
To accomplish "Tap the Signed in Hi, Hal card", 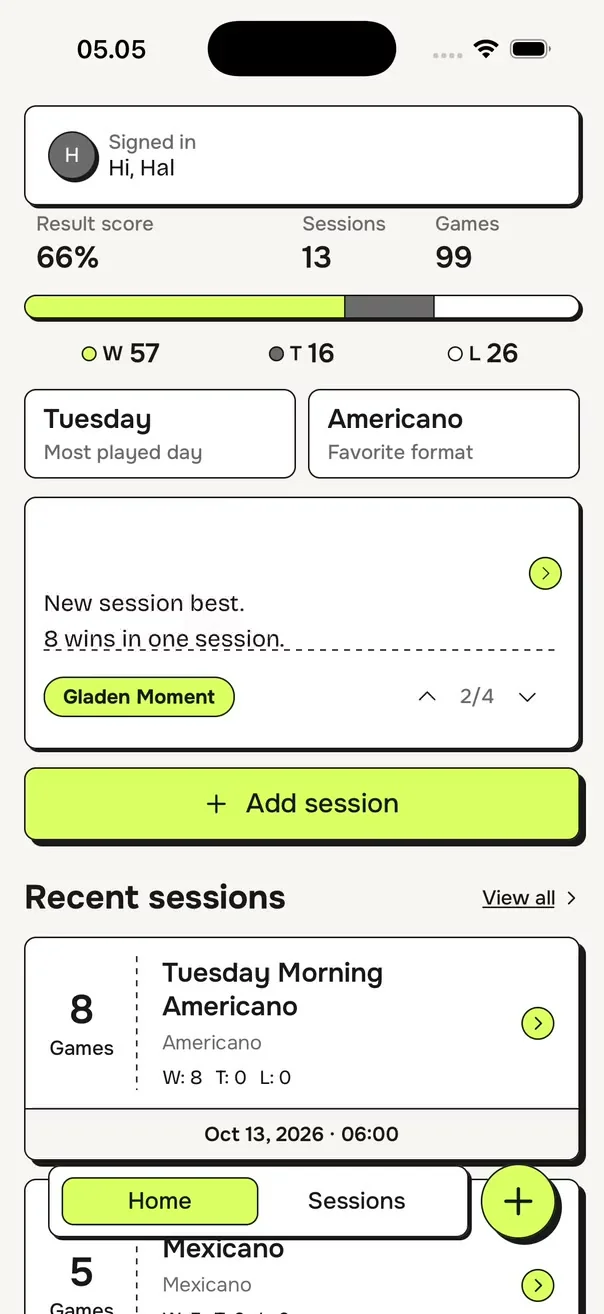I will pos(302,156).
